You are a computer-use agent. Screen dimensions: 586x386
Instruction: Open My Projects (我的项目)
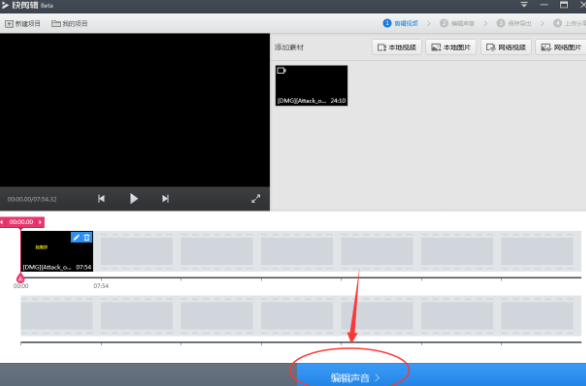tap(69, 24)
